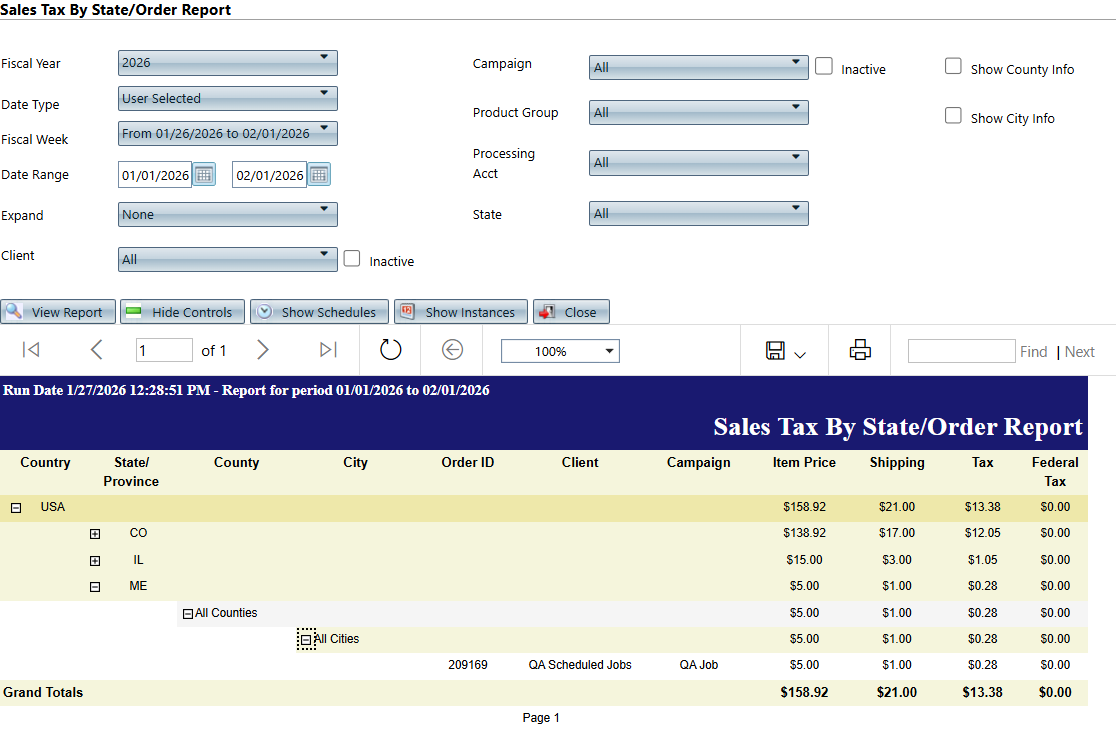Expand the CO state row
The height and width of the screenshot is (732, 1116).
pyautogui.click(x=95, y=534)
